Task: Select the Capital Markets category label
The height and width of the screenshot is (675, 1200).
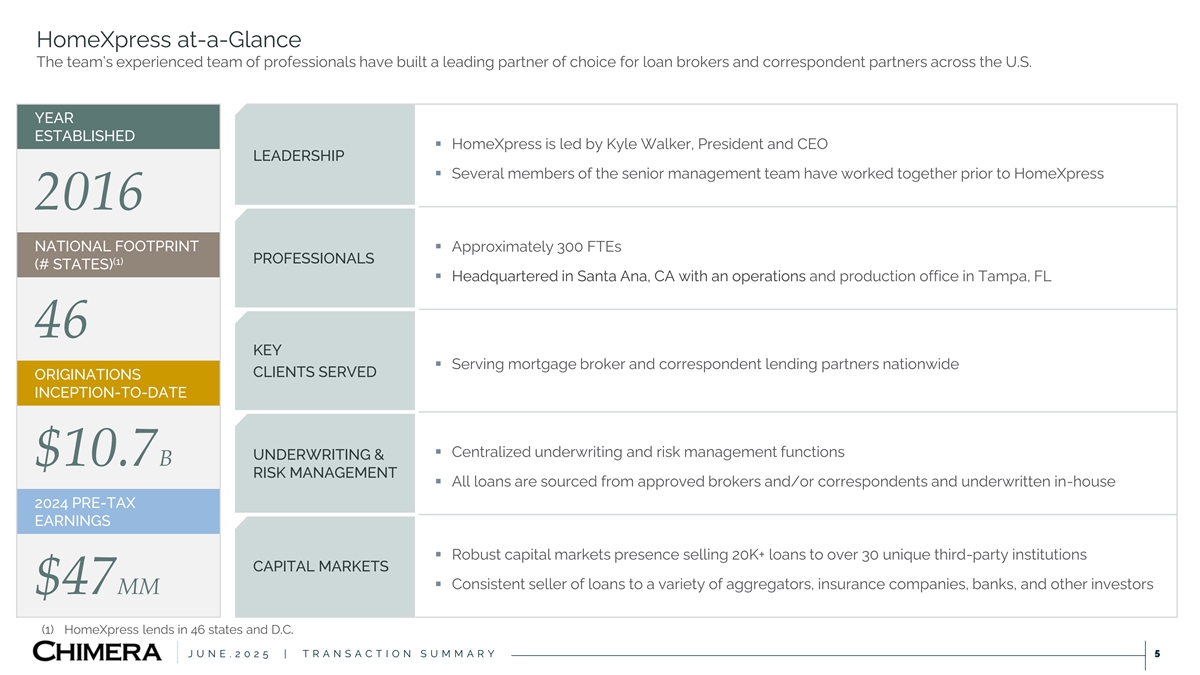Action: point(320,567)
